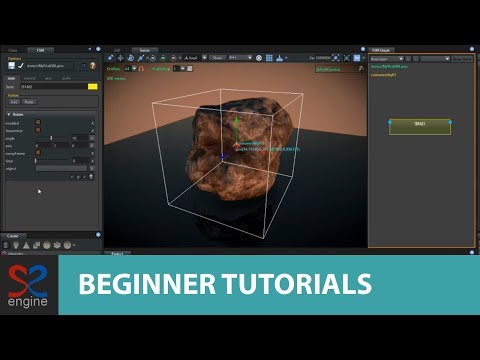Click the stacked cubes icon in Create panel
Screen dimensions: 480x360
pos(37,245)
